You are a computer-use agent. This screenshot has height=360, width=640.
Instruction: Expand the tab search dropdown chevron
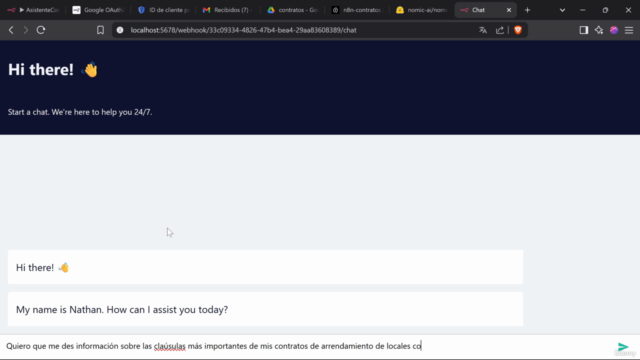tap(562, 10)
